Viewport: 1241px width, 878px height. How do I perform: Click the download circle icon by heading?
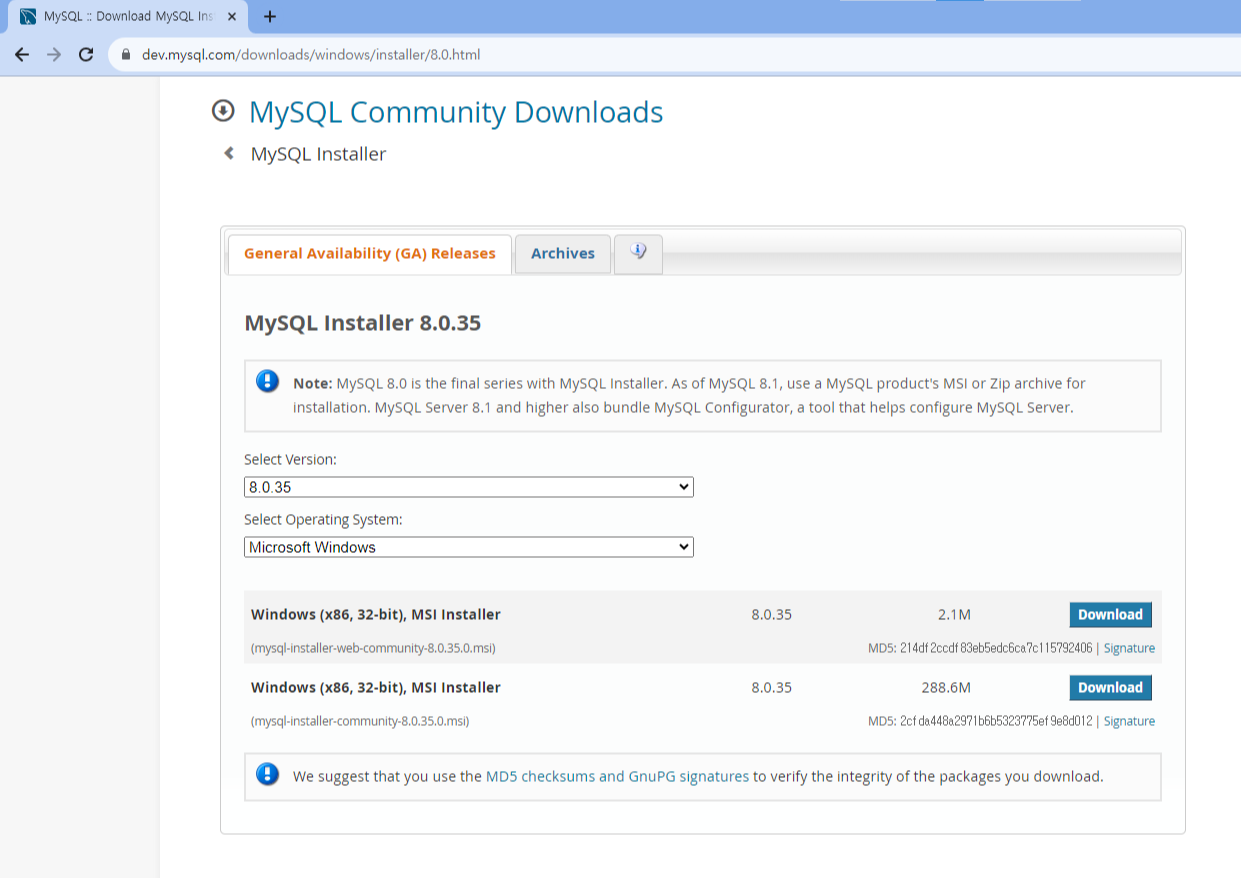[x=223, y=111]
